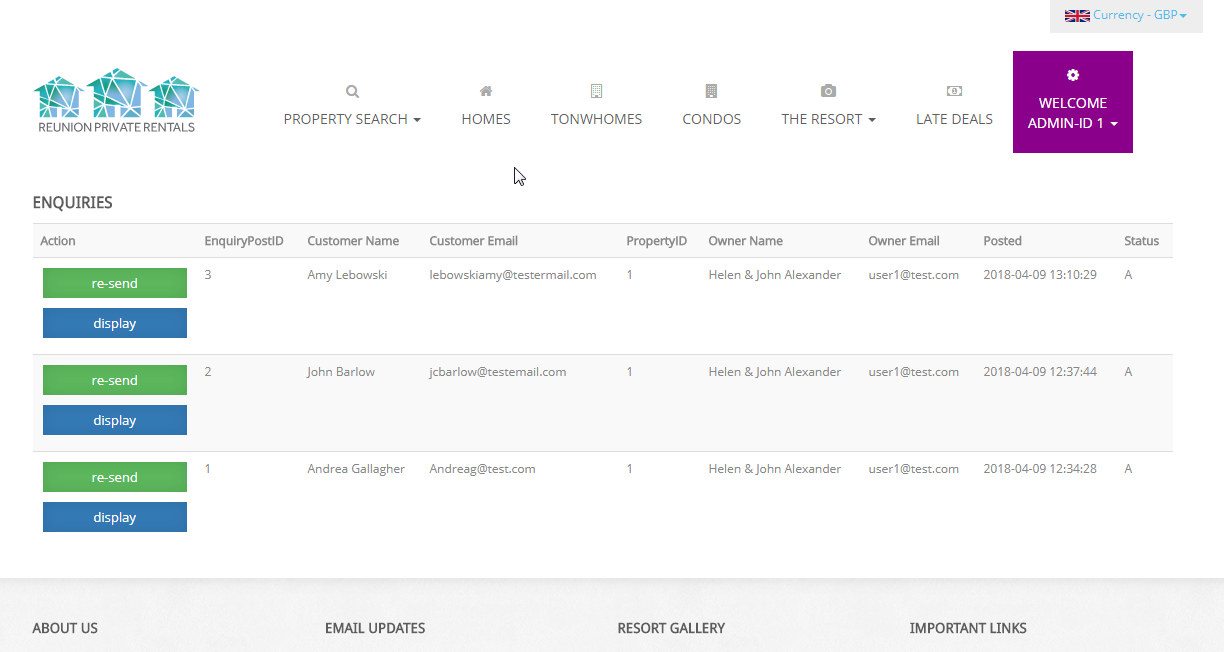The width and height of the screenshot is (1224, 652).
Task: Click the money icon above Late Deals
Action: (x=954, y=91)
